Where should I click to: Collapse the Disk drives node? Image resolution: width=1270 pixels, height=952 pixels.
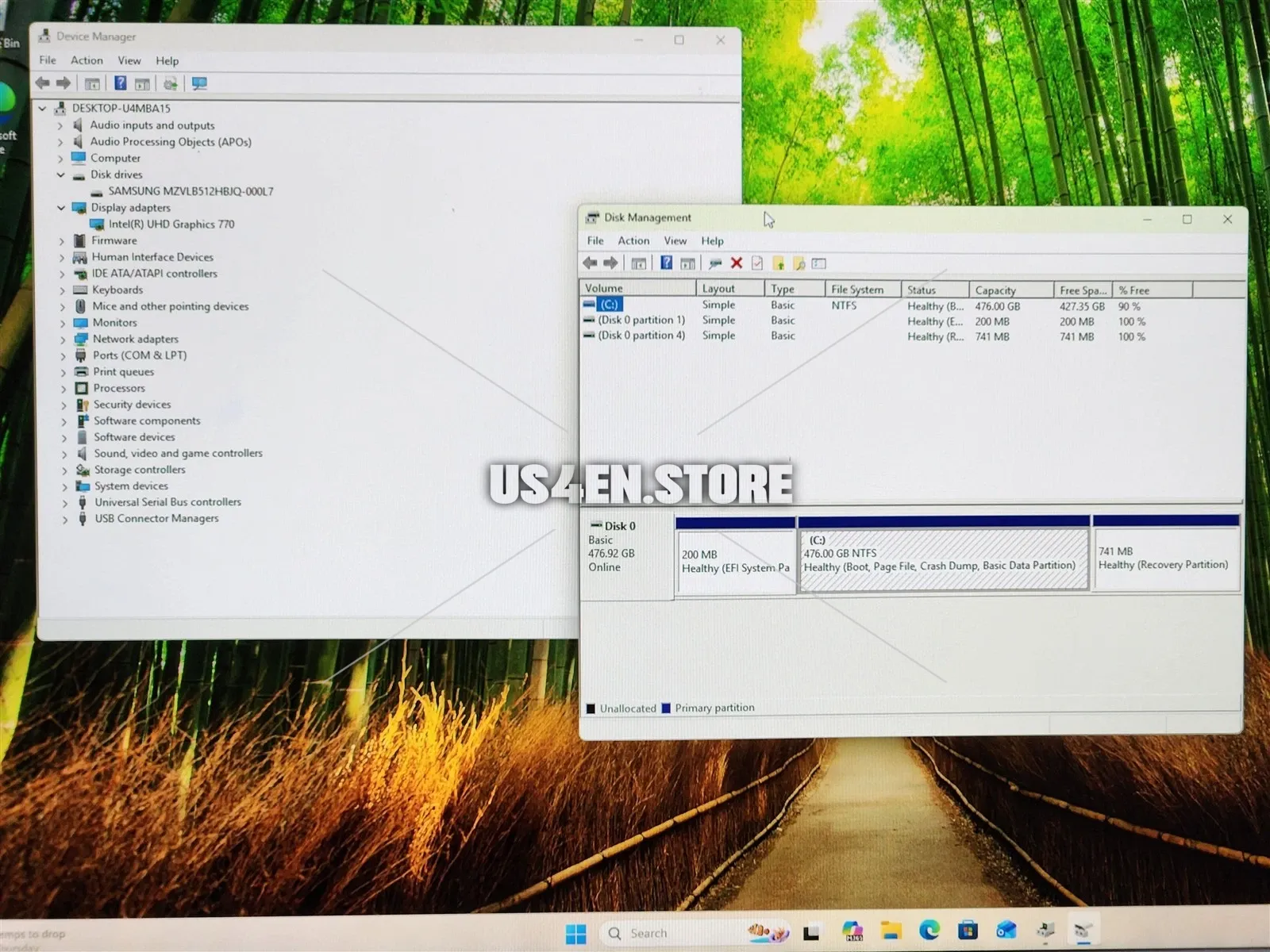click(61, 175)
